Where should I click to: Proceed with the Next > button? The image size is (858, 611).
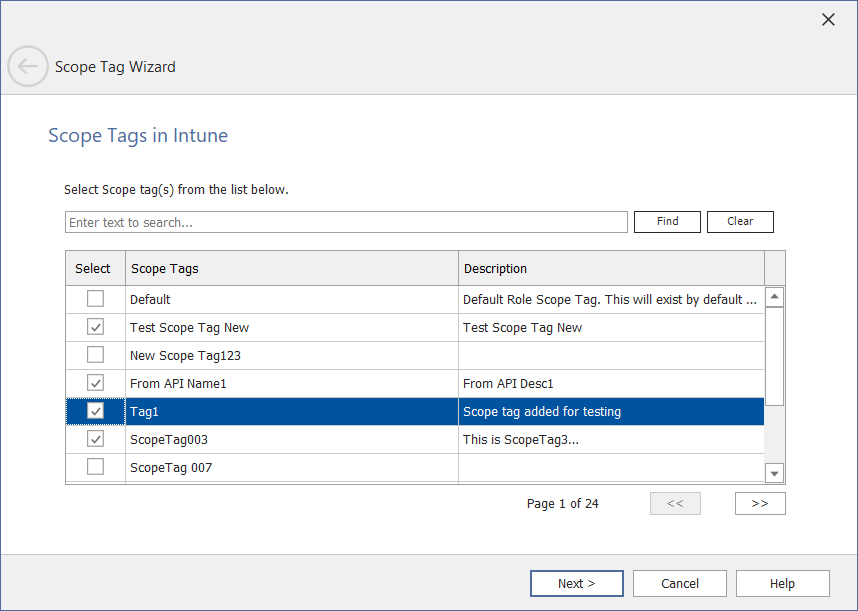[577, 584]
